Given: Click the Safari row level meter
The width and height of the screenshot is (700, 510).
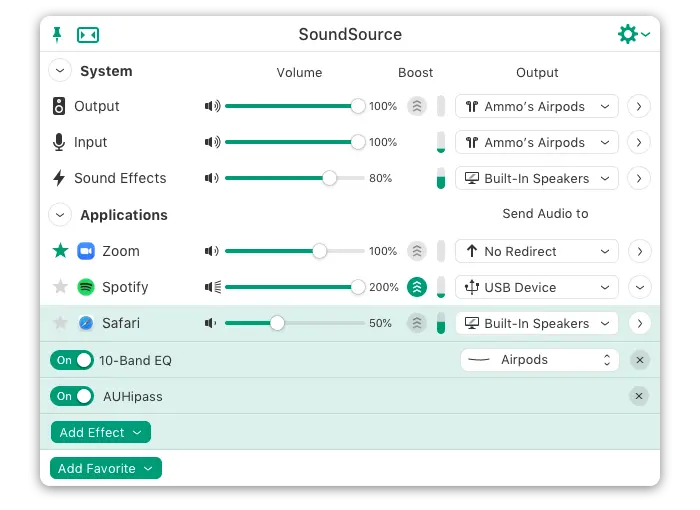Looking at the screenshot, I should point(441,323).
